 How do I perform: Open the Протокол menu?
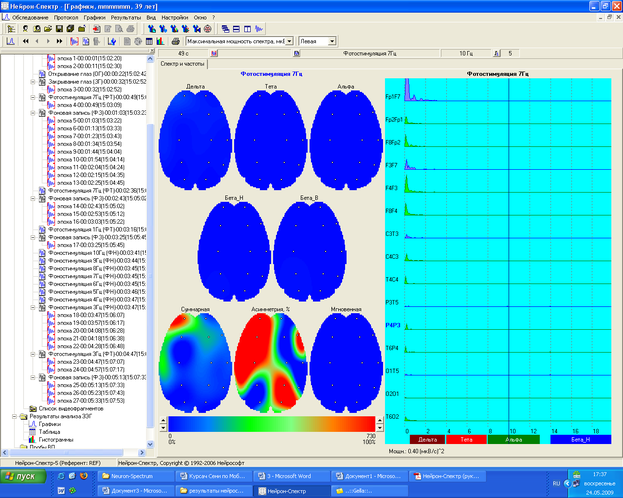pyautogui.click(x=66, y=17)
